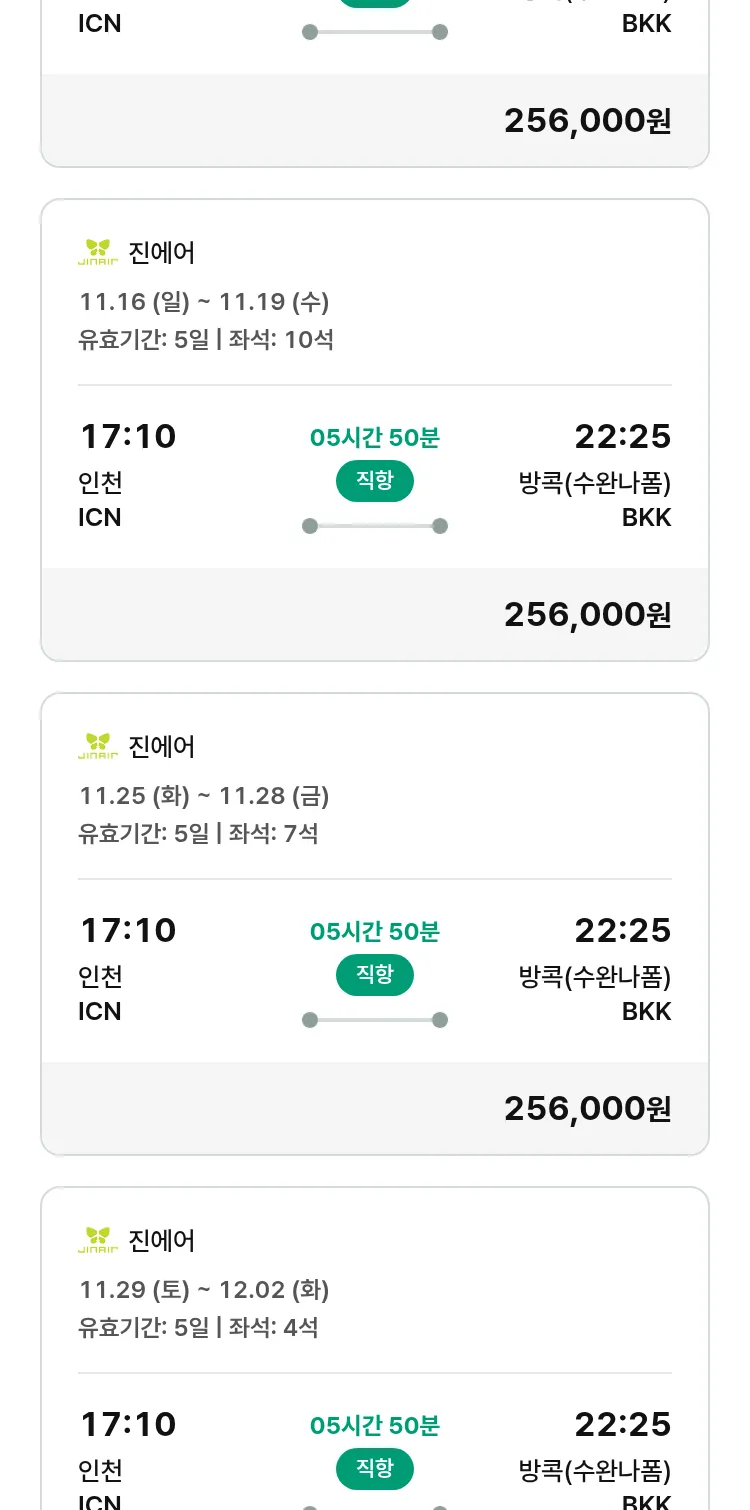The image size is (750, 1510).
Task: Open 11.29 (토) ~ 12.02 (화) date range
Action: (204, 1289)
